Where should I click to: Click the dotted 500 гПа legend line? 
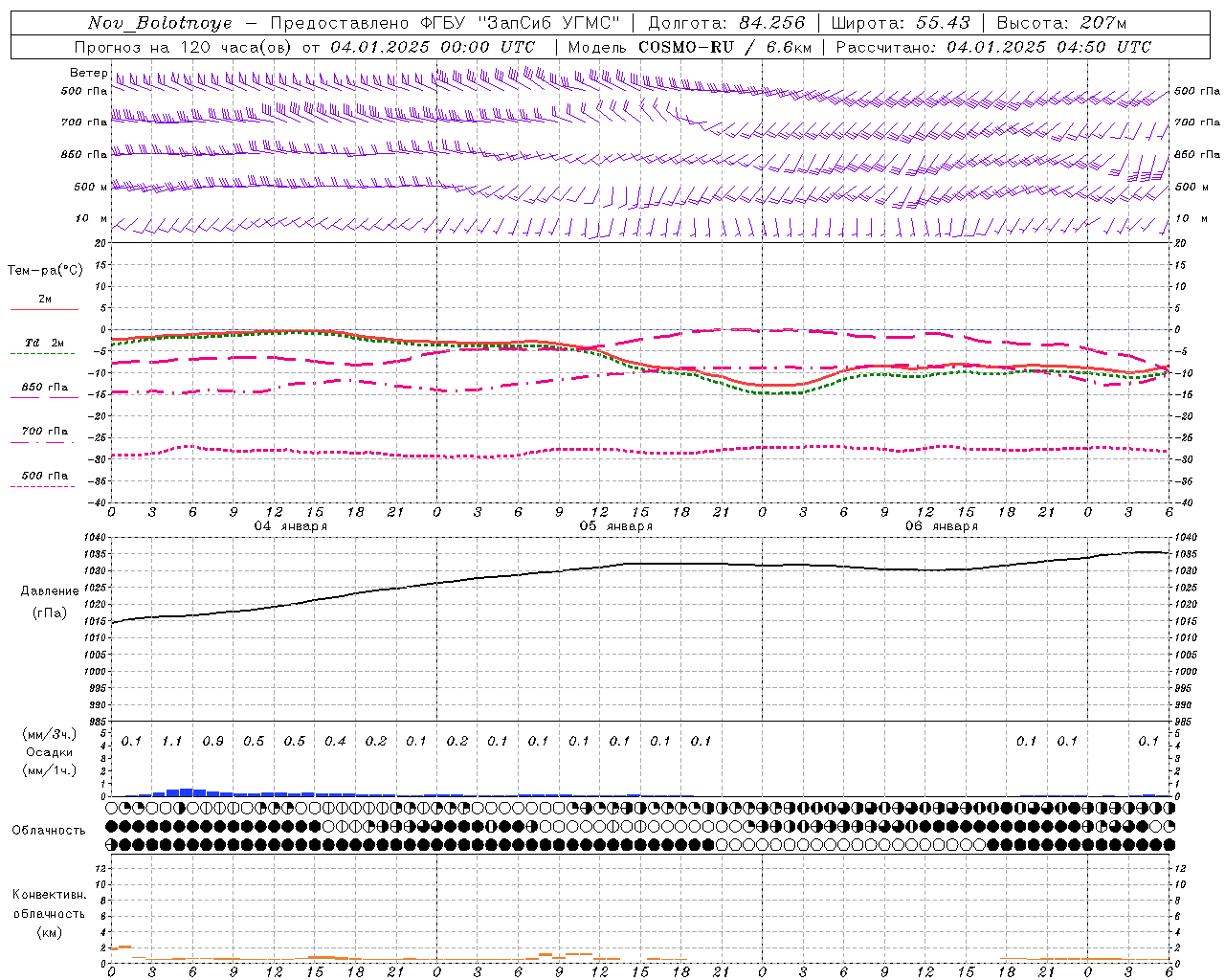(43, 486)
